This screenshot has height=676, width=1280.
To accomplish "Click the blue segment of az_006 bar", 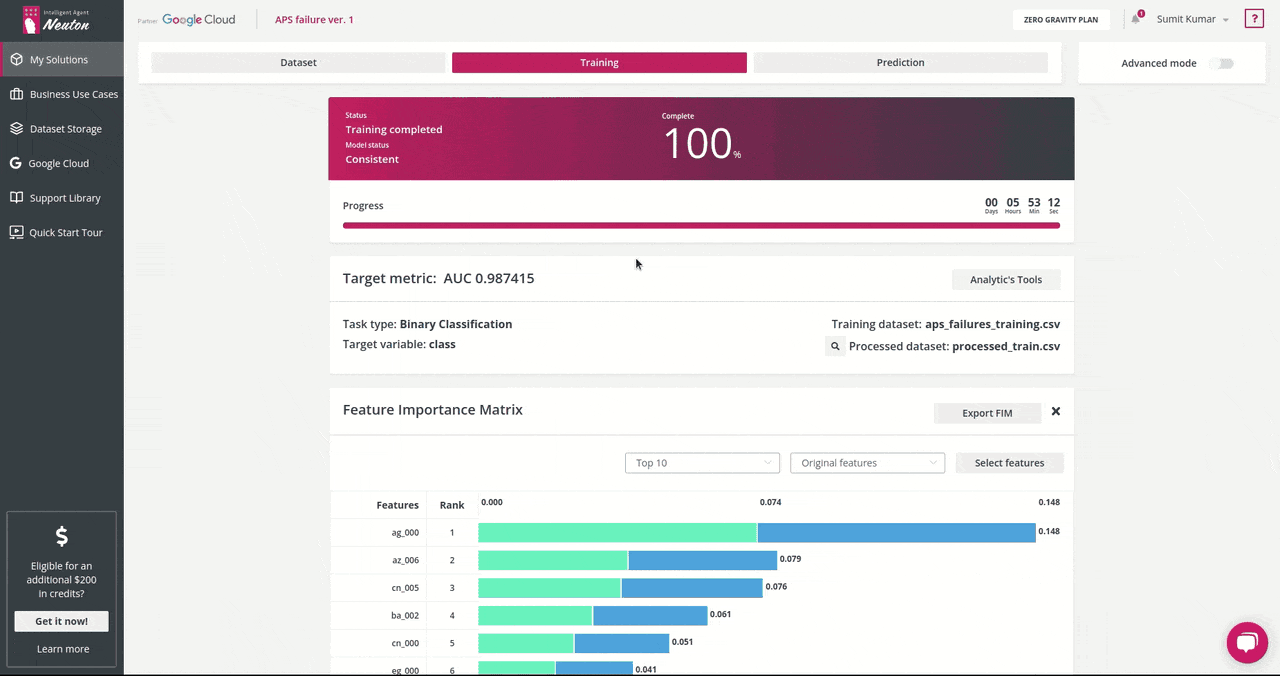I will [702, 560].
